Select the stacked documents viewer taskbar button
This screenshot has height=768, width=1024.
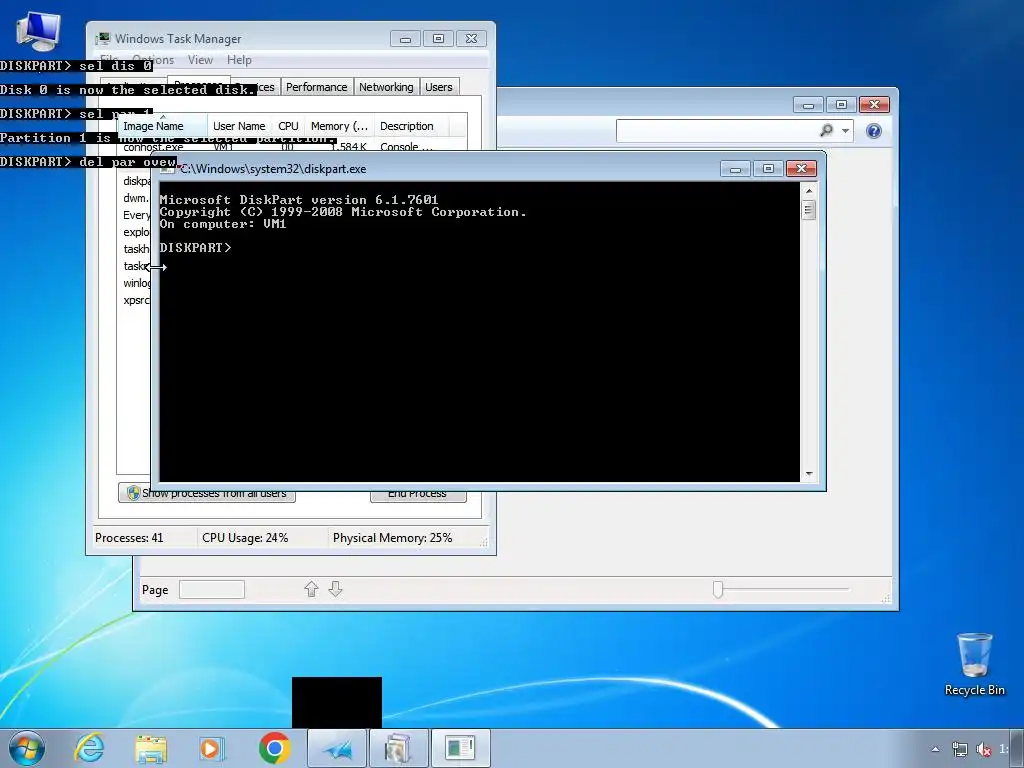pyautogui.click(x=398, y=748)
